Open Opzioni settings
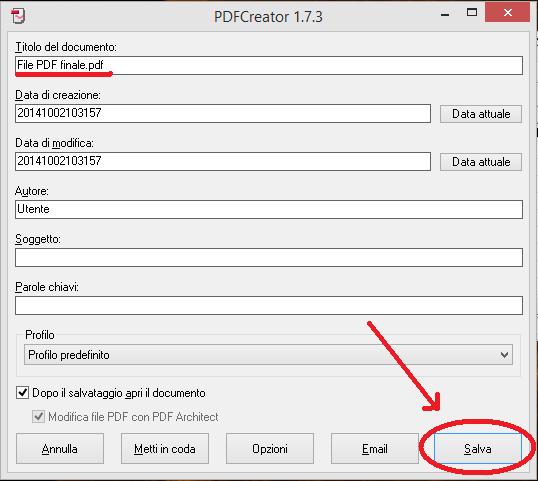 (x=270, y=448)
